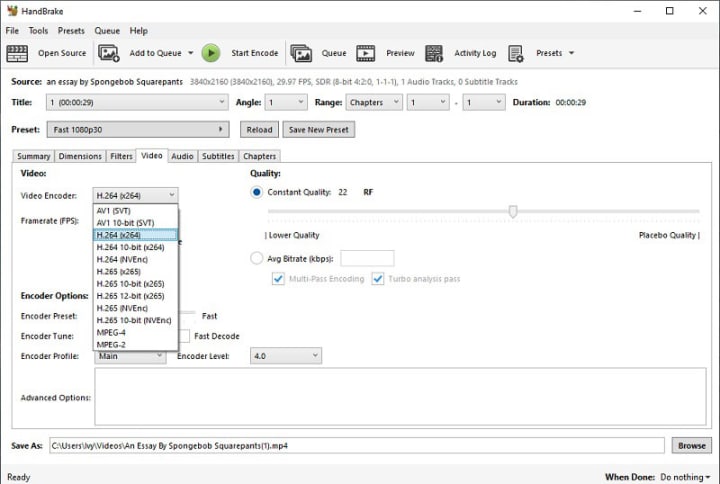Choose AV1 (SVT) encoder option

point(135,211)
